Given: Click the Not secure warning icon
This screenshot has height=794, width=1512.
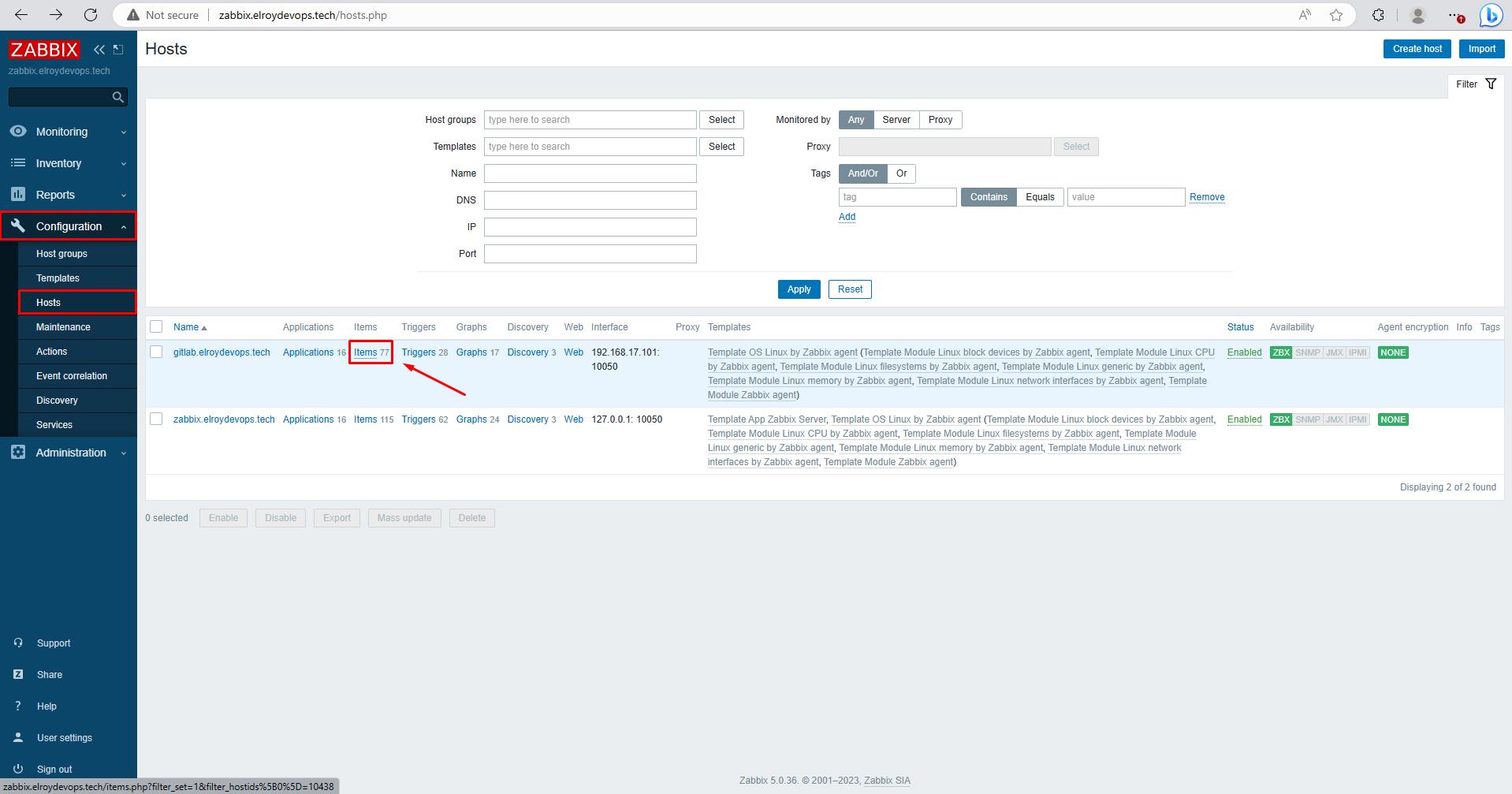Looking at the screenshot, I should (x=133, y=15).
